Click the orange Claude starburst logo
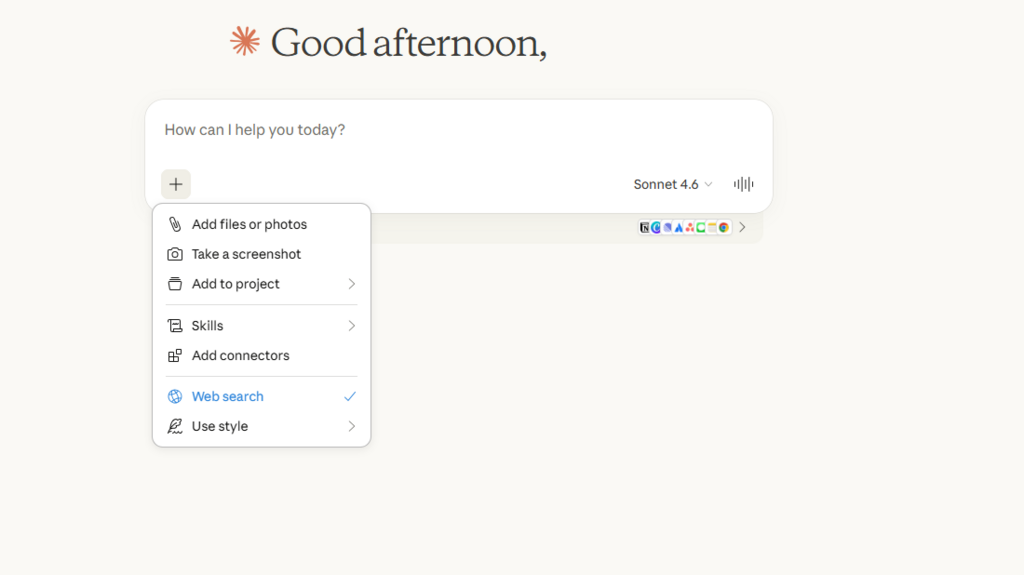Screen dimensions: 1024x575 tap(245, 41)
